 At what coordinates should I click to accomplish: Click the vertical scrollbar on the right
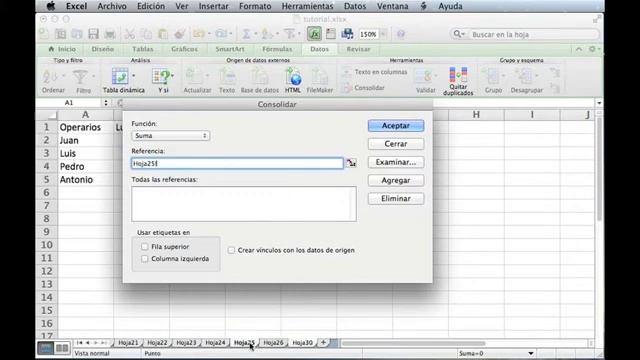tap(599, 169)
